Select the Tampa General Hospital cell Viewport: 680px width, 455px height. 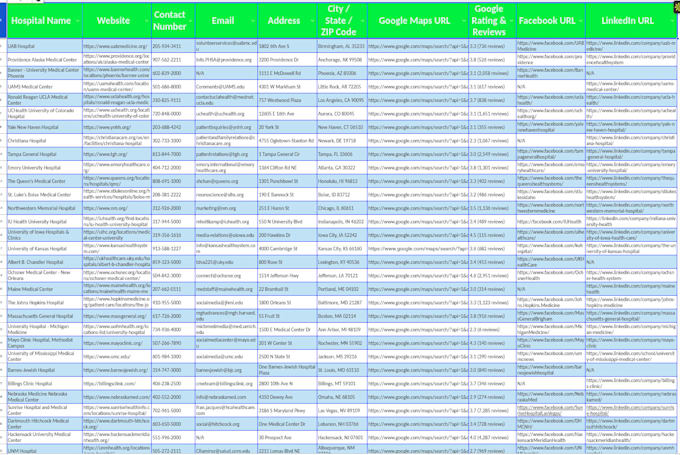tap(44, 154)
